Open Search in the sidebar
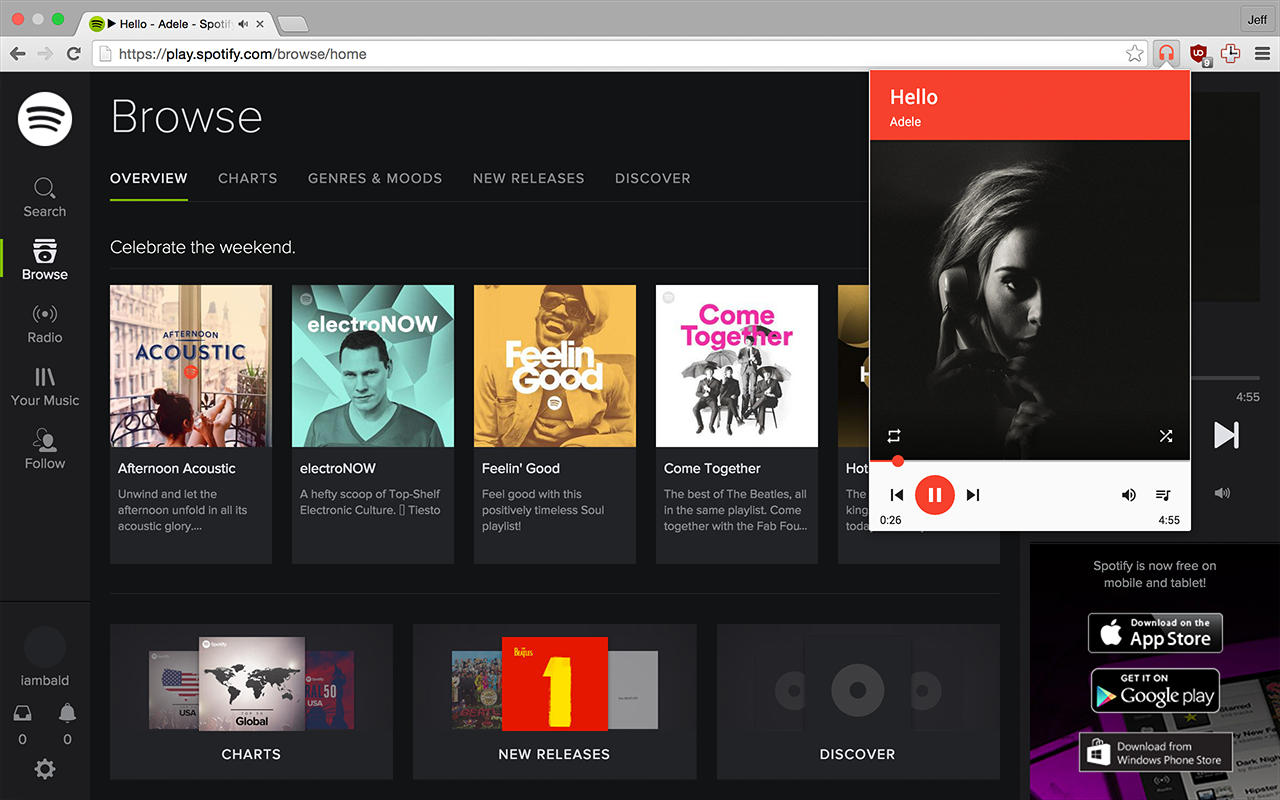 click(x=45, y=198)
